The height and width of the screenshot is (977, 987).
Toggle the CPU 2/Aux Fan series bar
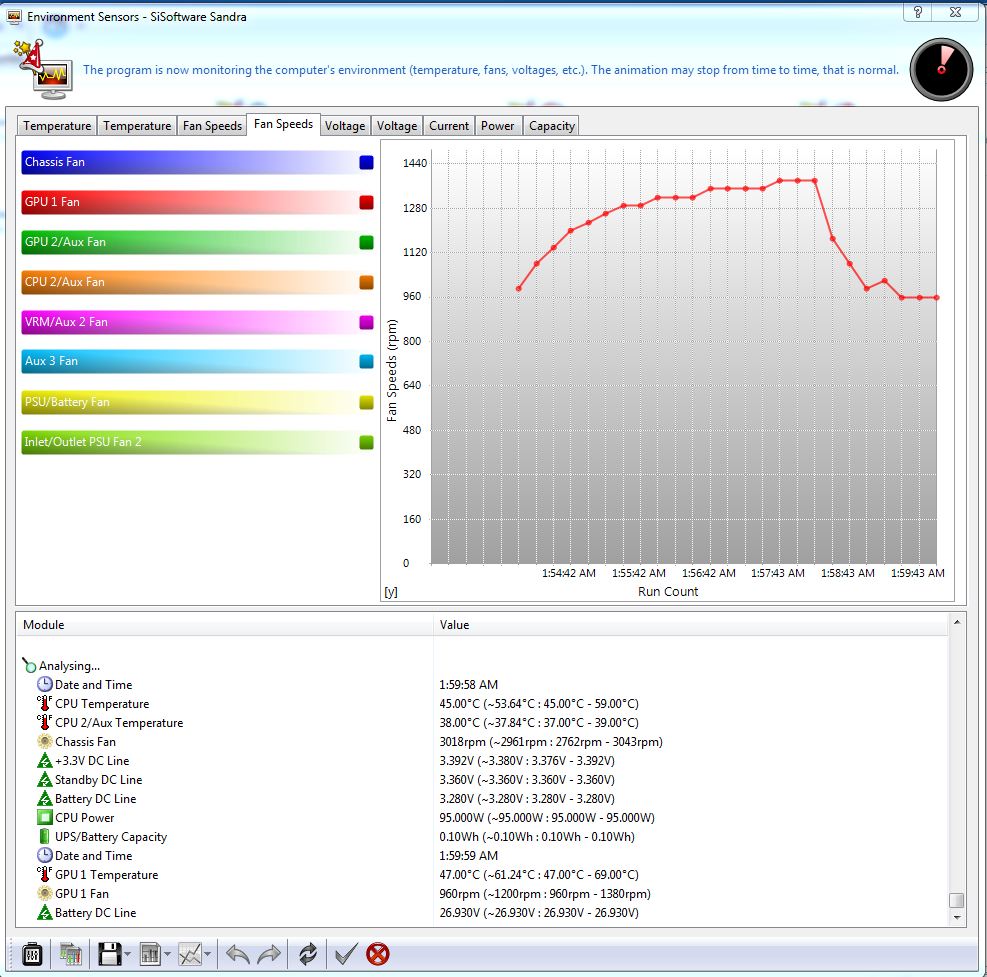[x=198, y=282]
